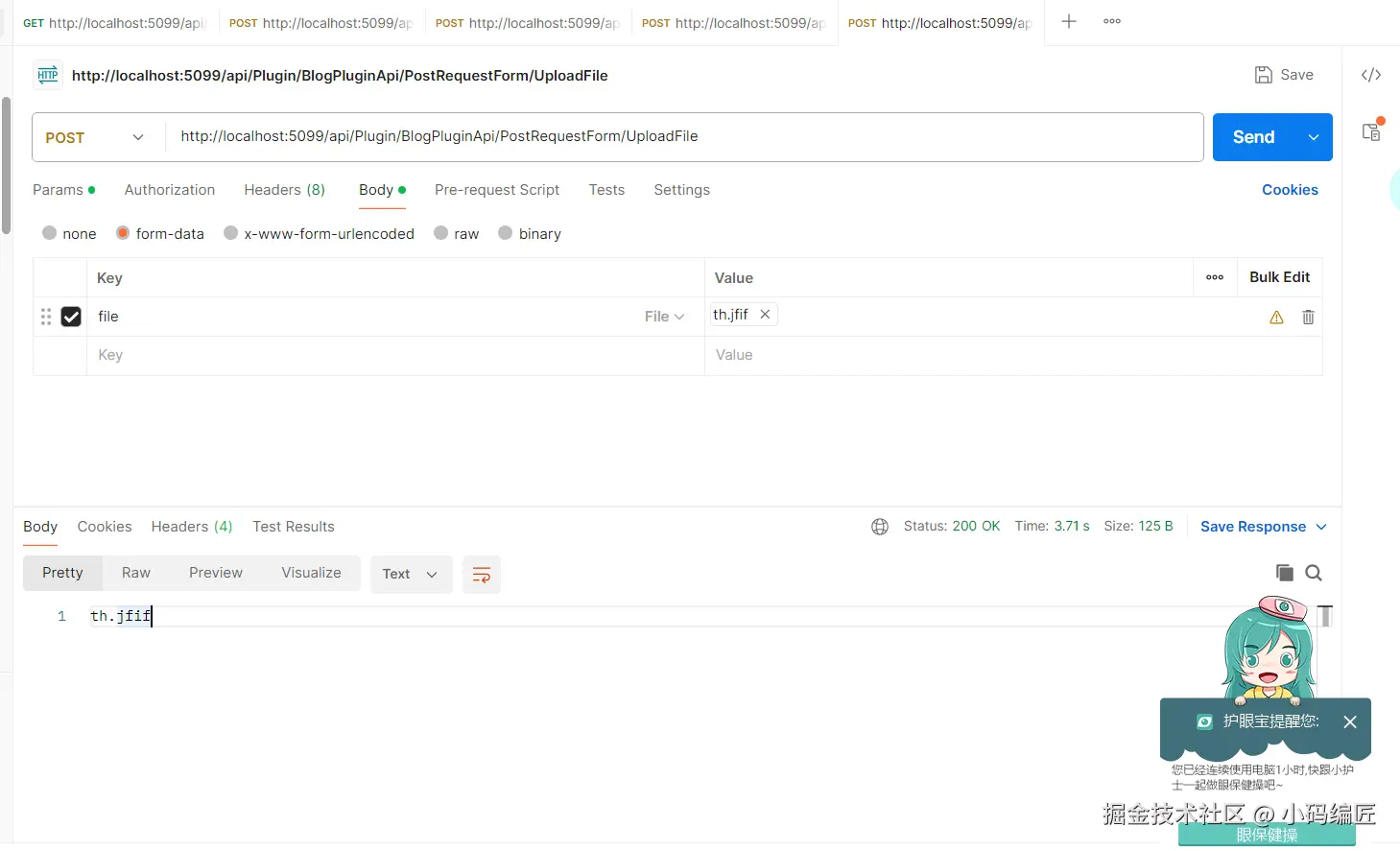
Task: Click the request URL input field
Action: pos(685,137)
